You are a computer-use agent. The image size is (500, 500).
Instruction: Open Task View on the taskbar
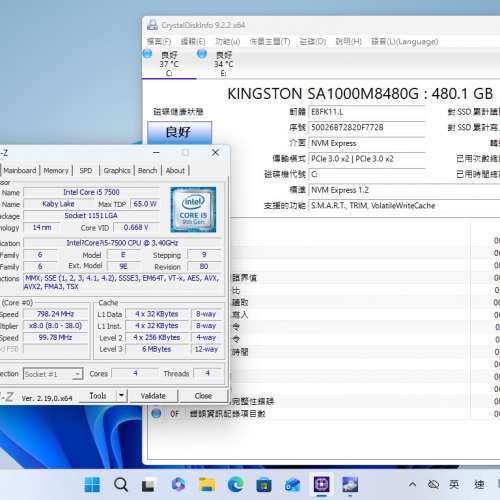tap(148, 485)
